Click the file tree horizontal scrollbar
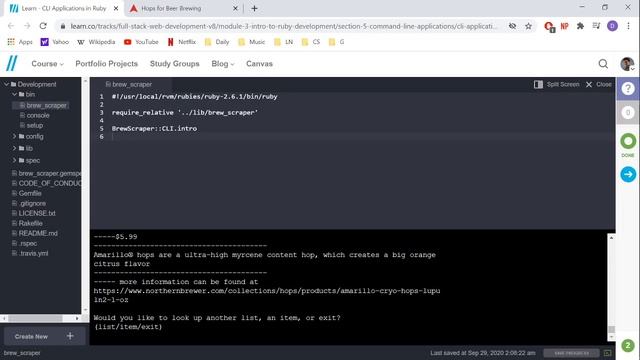This screenshot has width=640, height=360. (x=35, y=318)
